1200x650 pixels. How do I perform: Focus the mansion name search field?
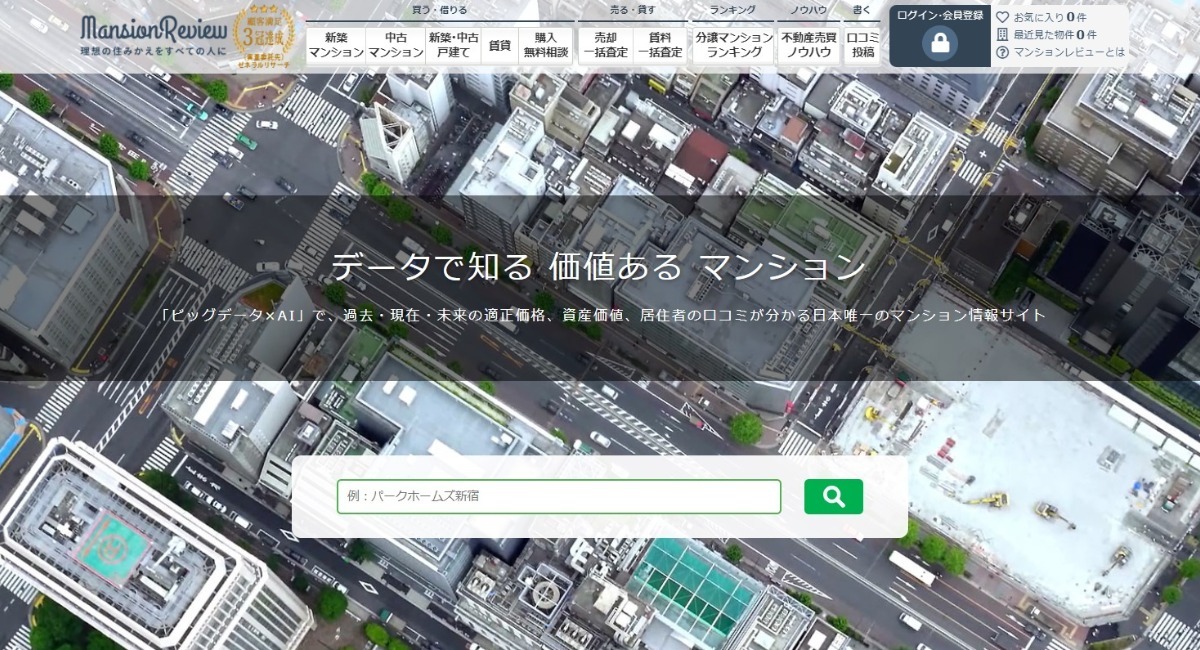click(558, 496)
